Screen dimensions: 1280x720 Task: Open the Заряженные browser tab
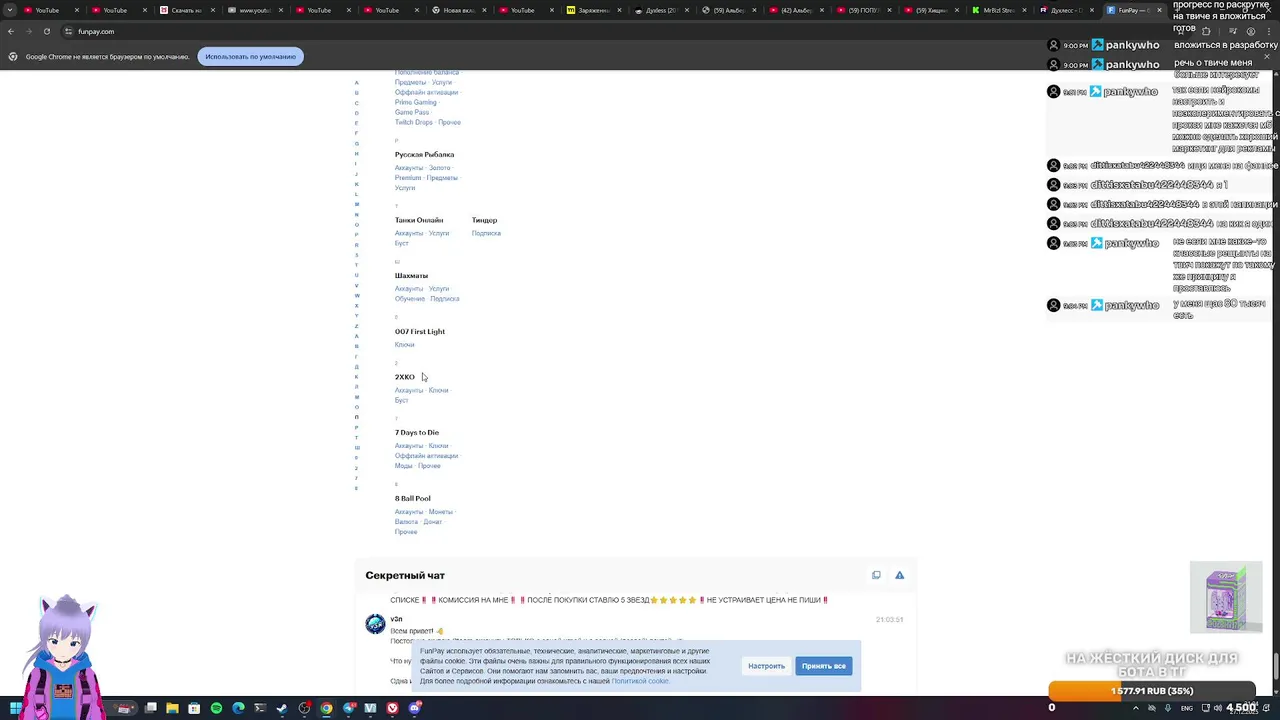pyautogui.click(x=593, y=10)
